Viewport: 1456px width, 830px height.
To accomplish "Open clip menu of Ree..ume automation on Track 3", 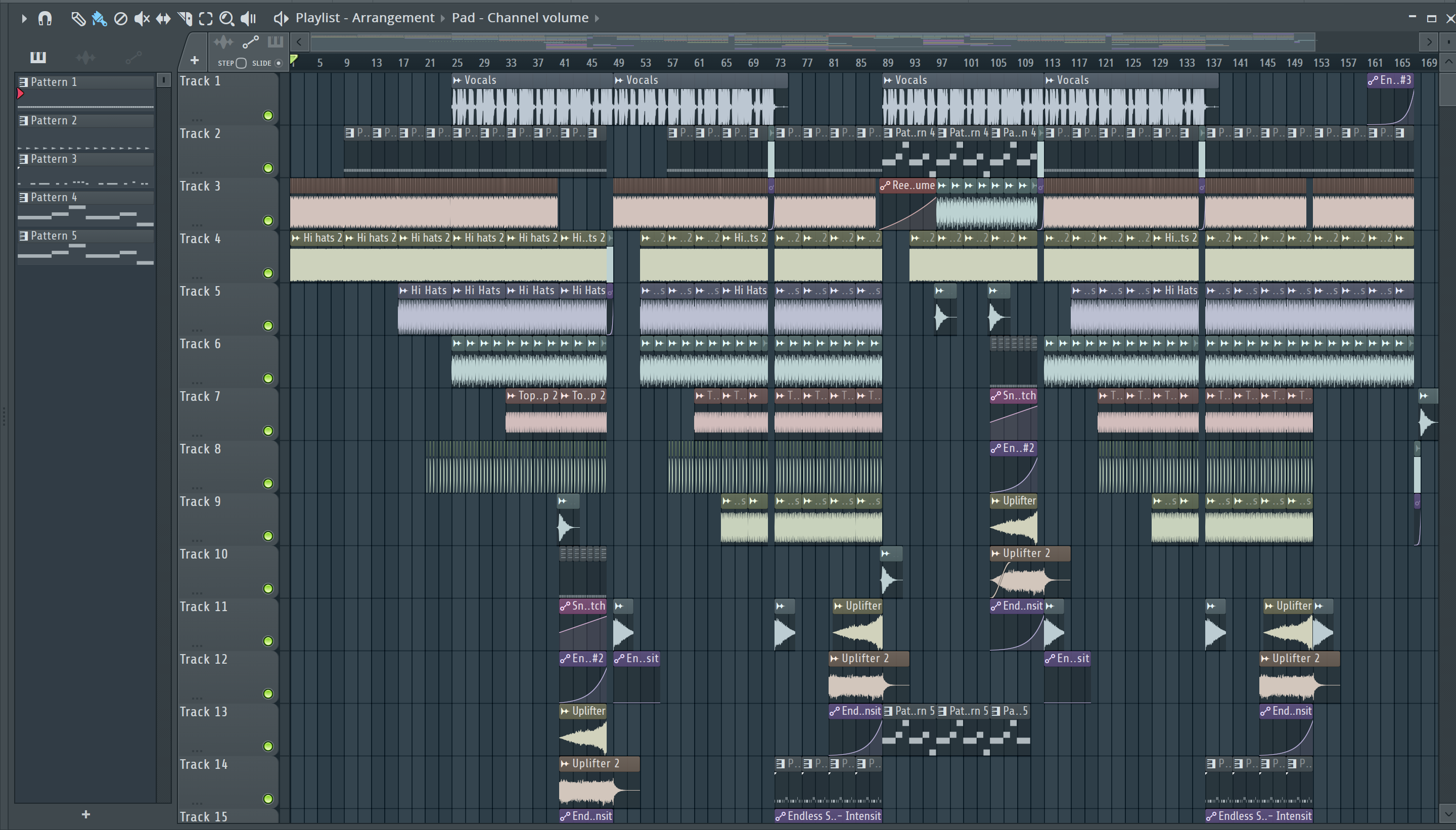I will [x=885, y=186].
